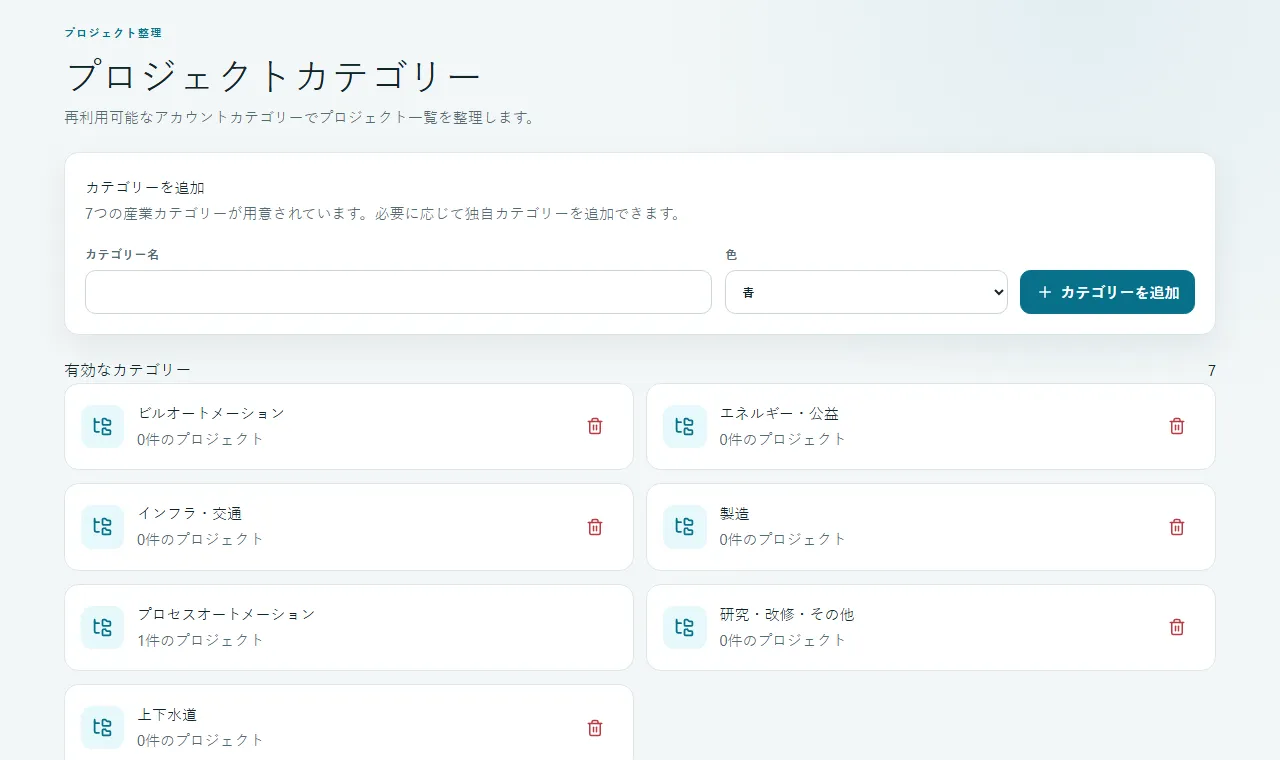Delete the 上下水道 category

pos(595,728)
